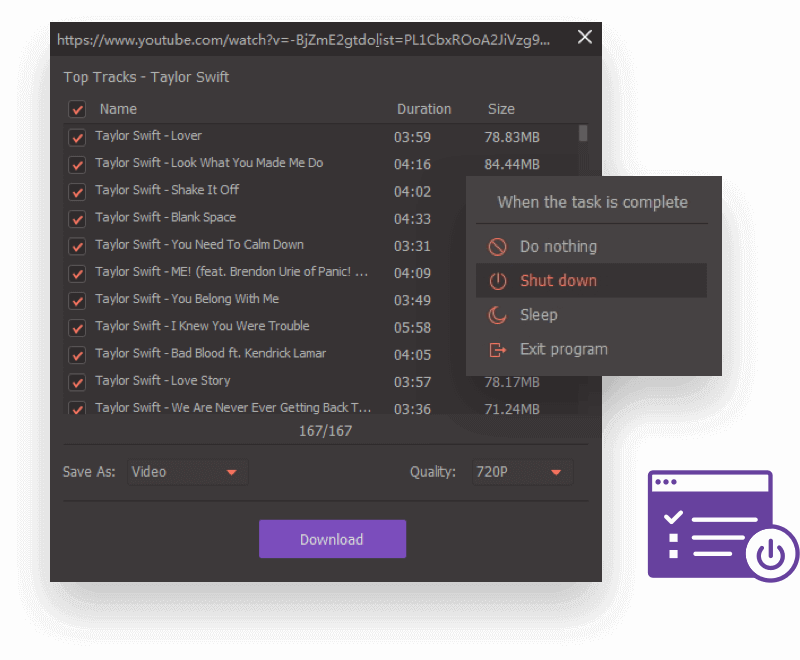Click the Taylor Swift - Lover track title
The height and width of the screenshot is (660, 800).
click(x=148, y=136)
